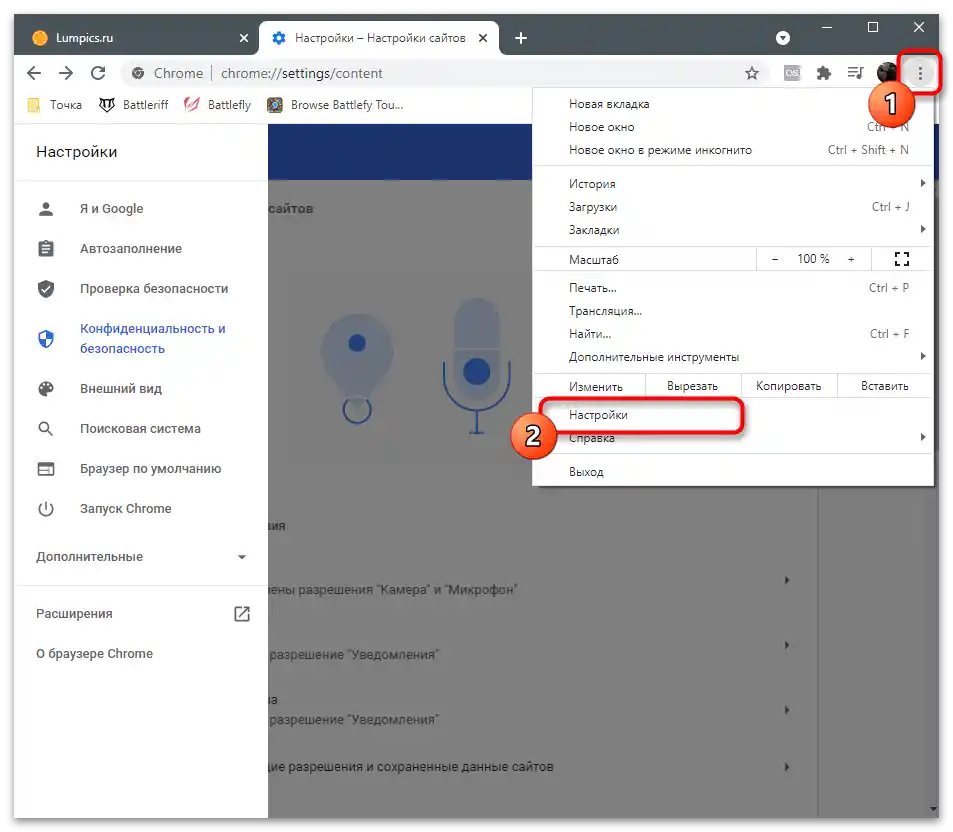Expand Дополнительные инструменты submenu
The width and height of the screenshot is (953, 832).
click(733, 357)
